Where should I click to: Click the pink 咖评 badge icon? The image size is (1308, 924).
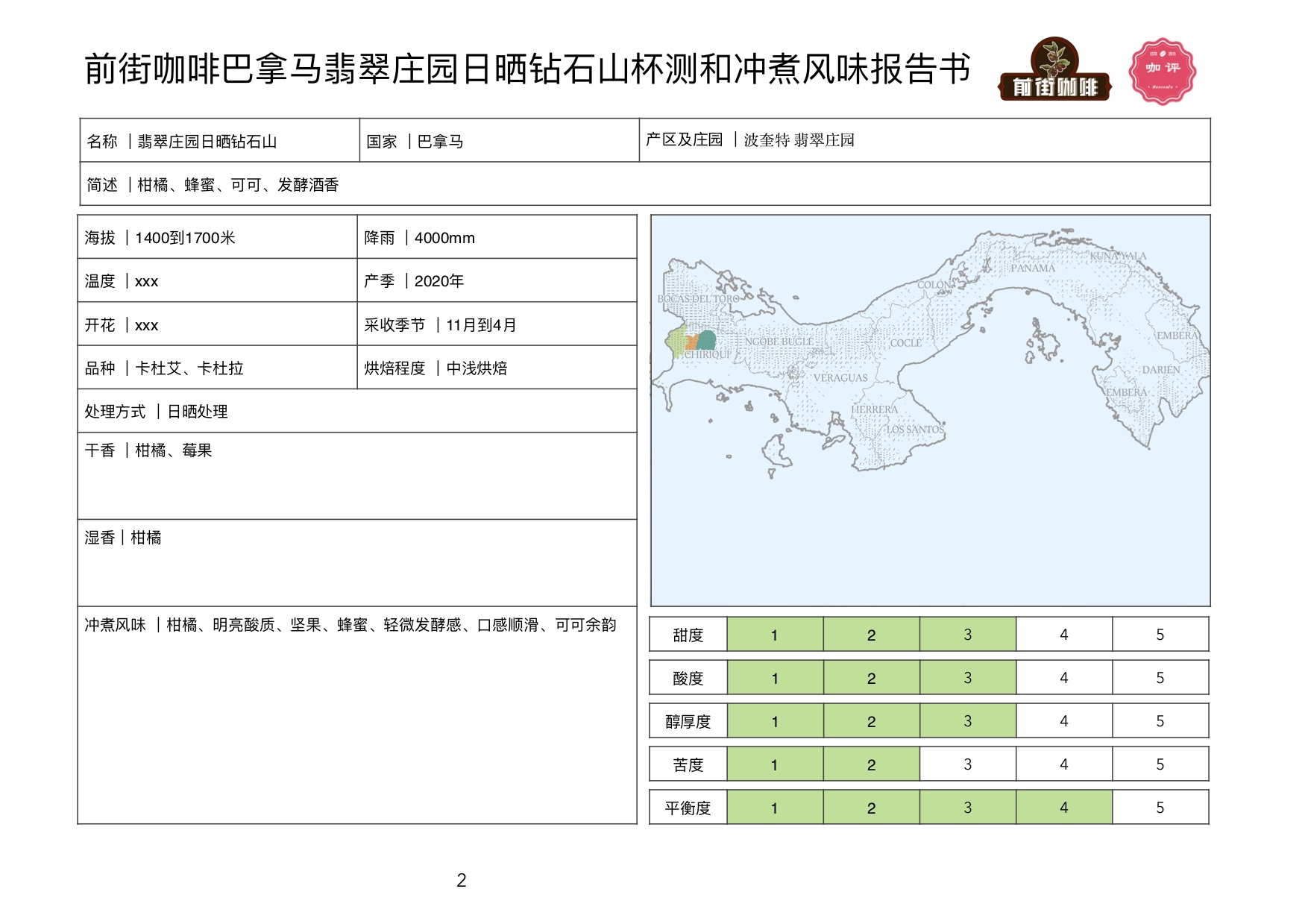tap(1163, 72)
